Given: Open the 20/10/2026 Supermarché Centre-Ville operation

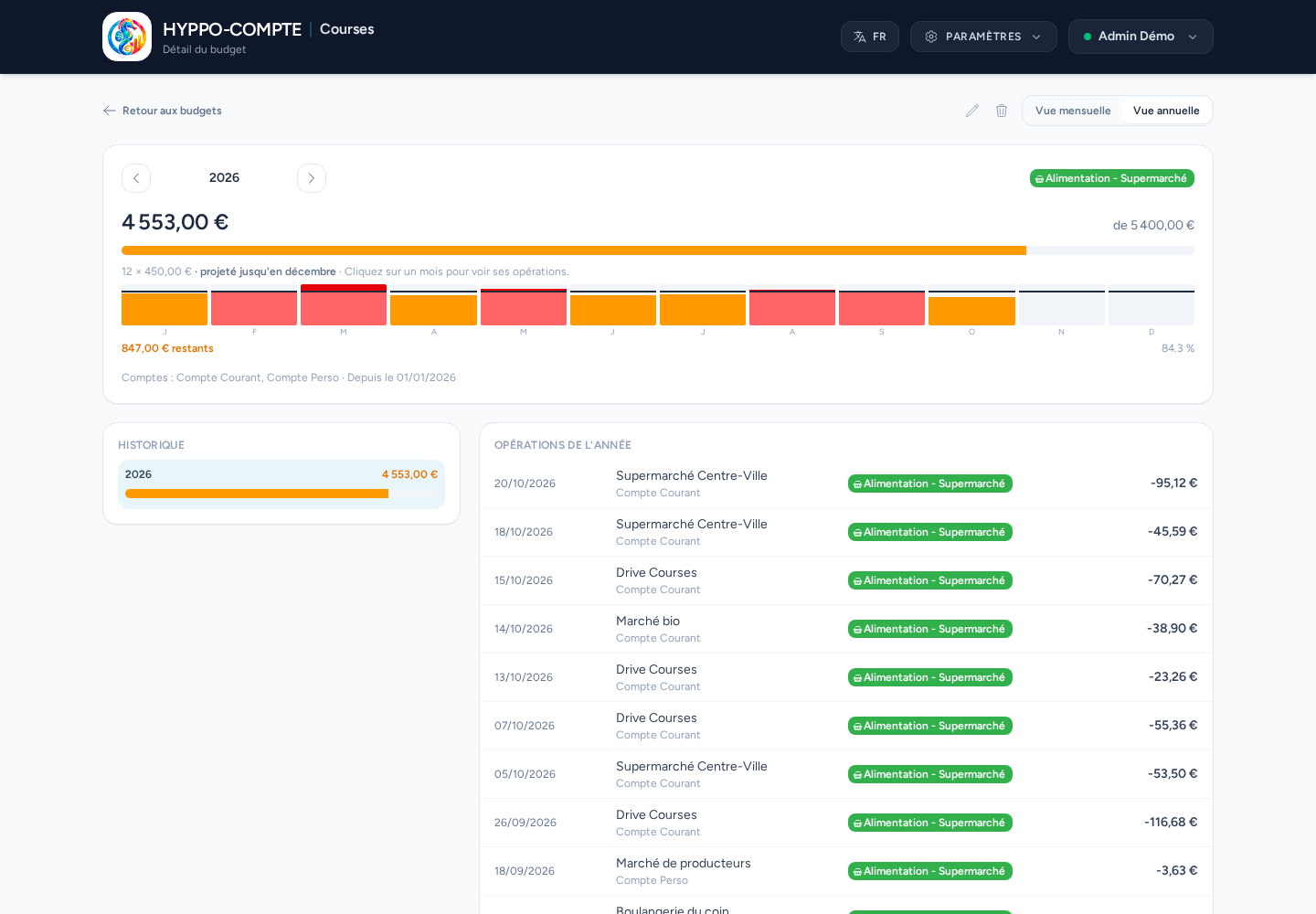Looking at the screenshot, I should pos(846,484).
